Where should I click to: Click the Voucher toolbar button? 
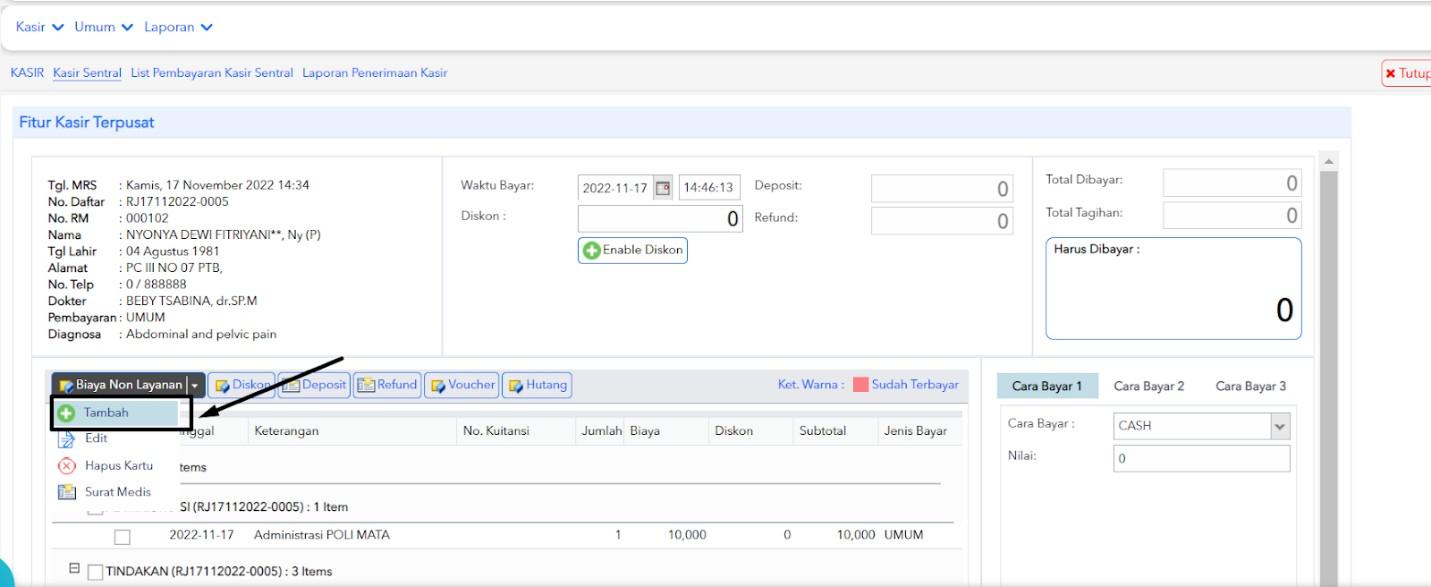pyautogui.click(x=462, y=385)
